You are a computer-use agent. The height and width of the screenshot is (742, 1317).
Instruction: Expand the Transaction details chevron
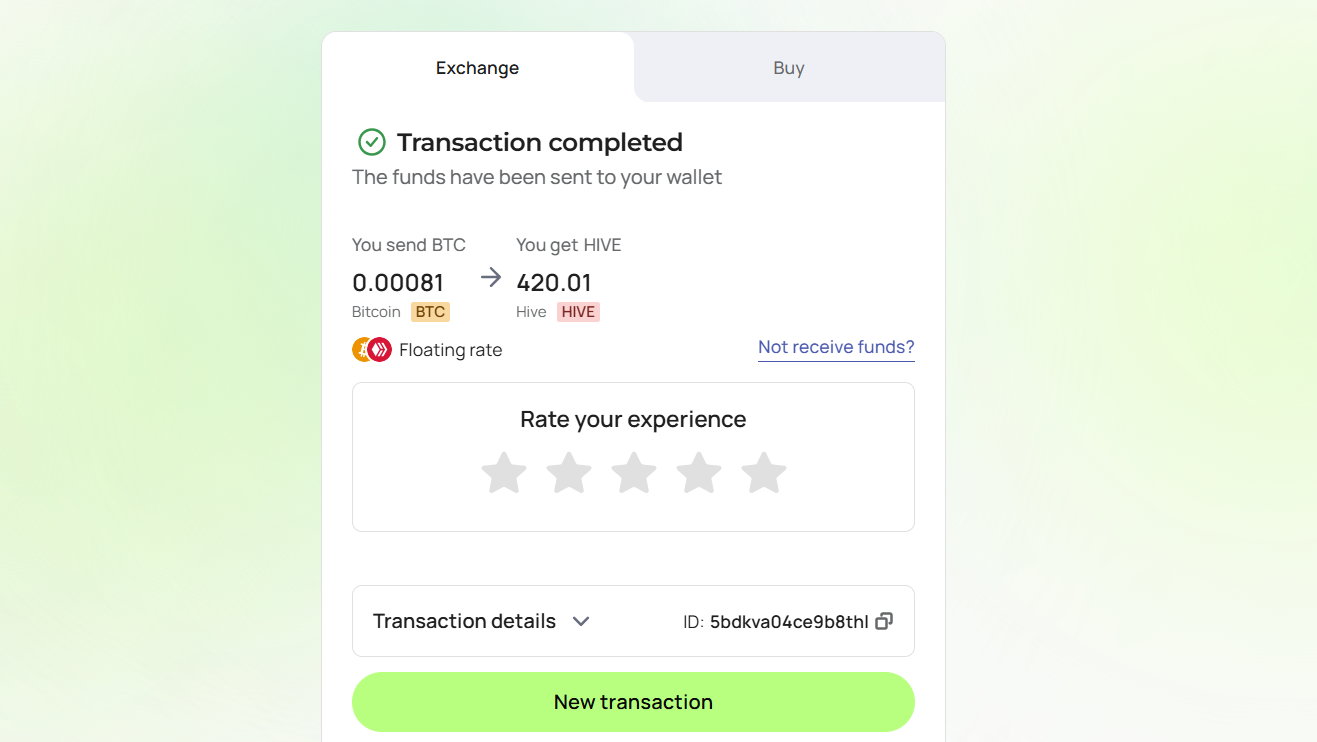tap(581, 621)
